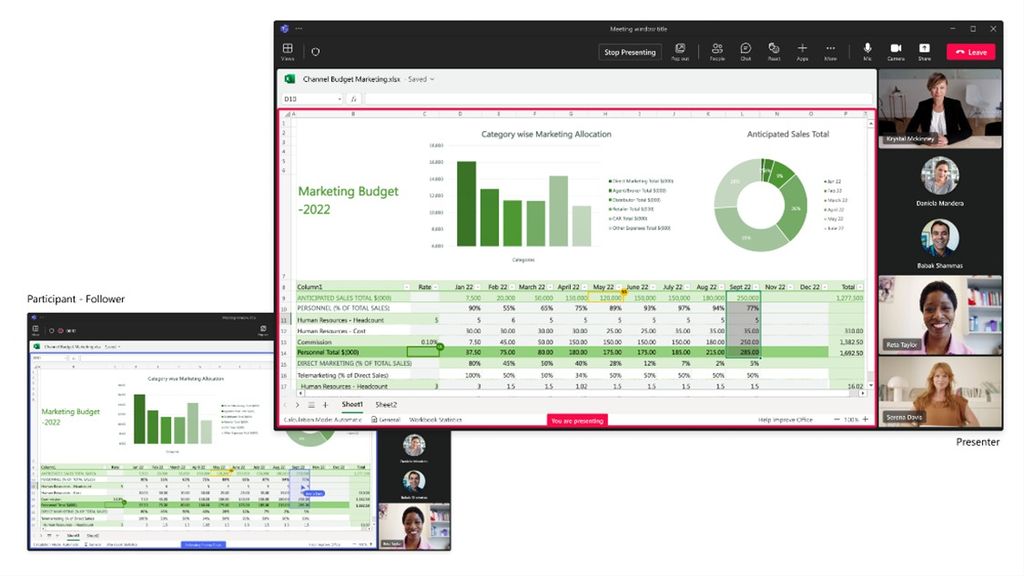Click the Stop Presenting button
1024x576 pixels.
(630, 52)
